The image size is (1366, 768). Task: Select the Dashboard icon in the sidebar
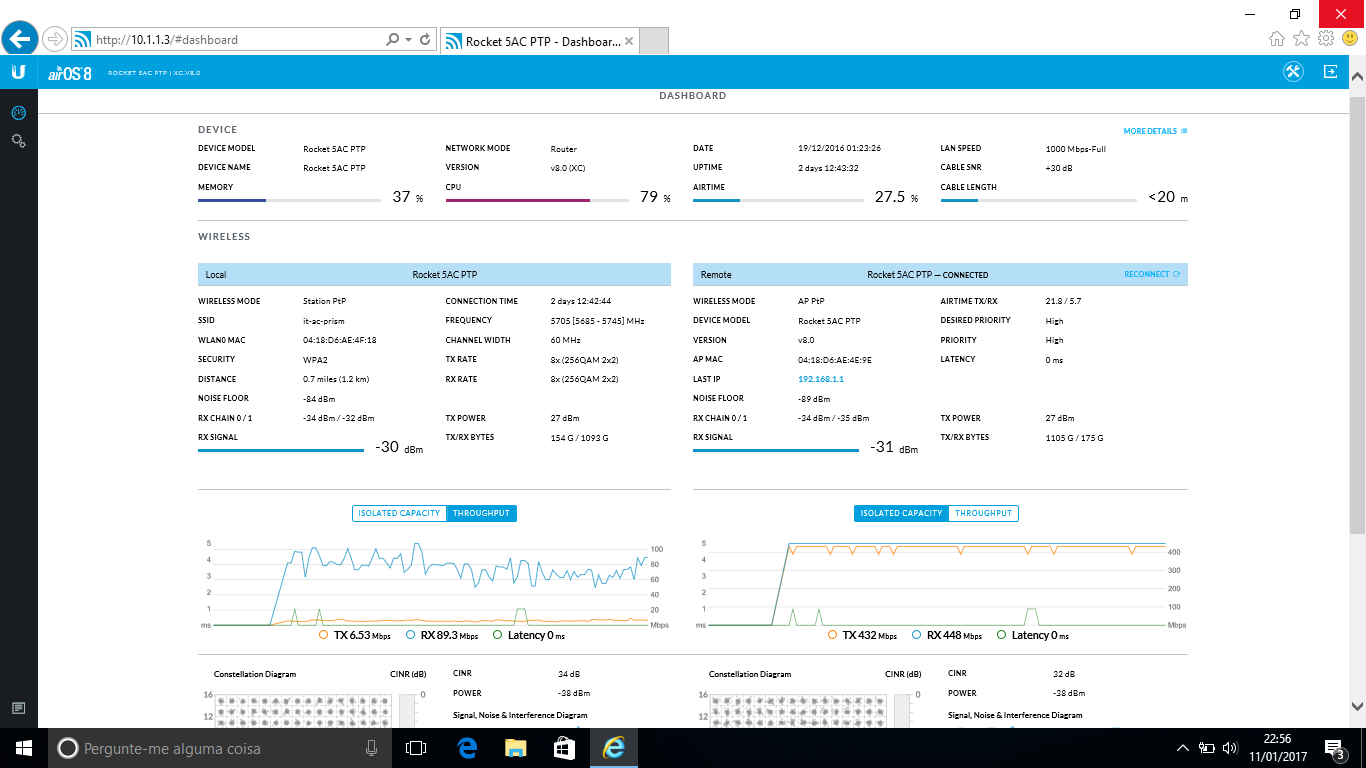tap(18, 112)
